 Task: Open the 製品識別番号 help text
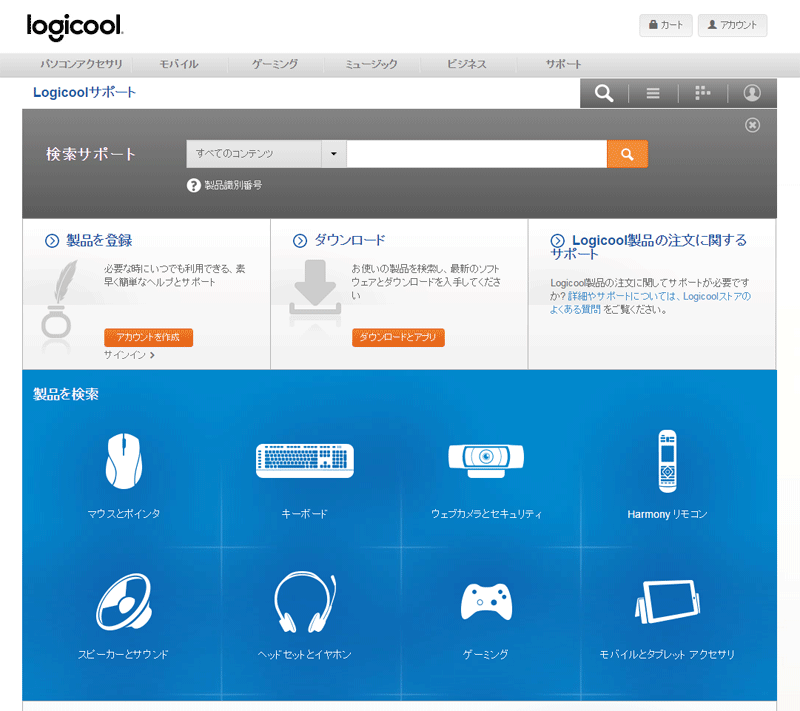click(x=233, y=185)
